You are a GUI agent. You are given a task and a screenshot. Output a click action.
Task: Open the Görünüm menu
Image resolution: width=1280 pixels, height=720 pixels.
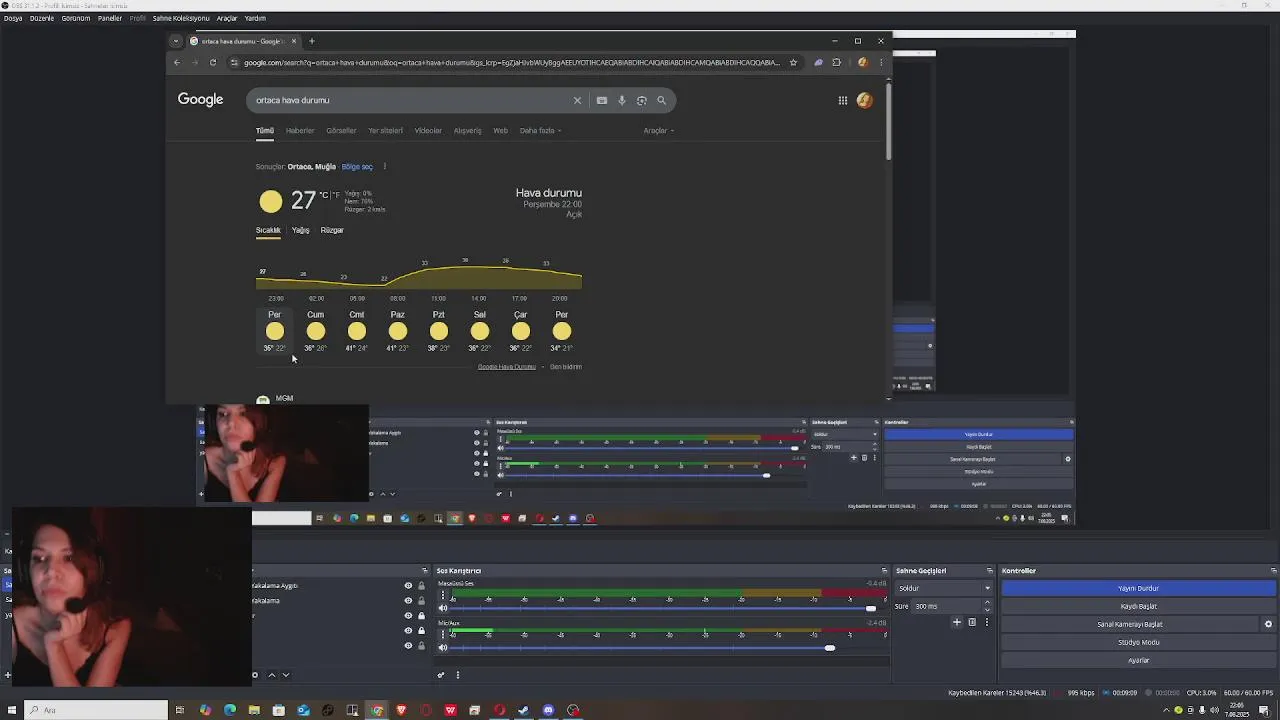76,18
